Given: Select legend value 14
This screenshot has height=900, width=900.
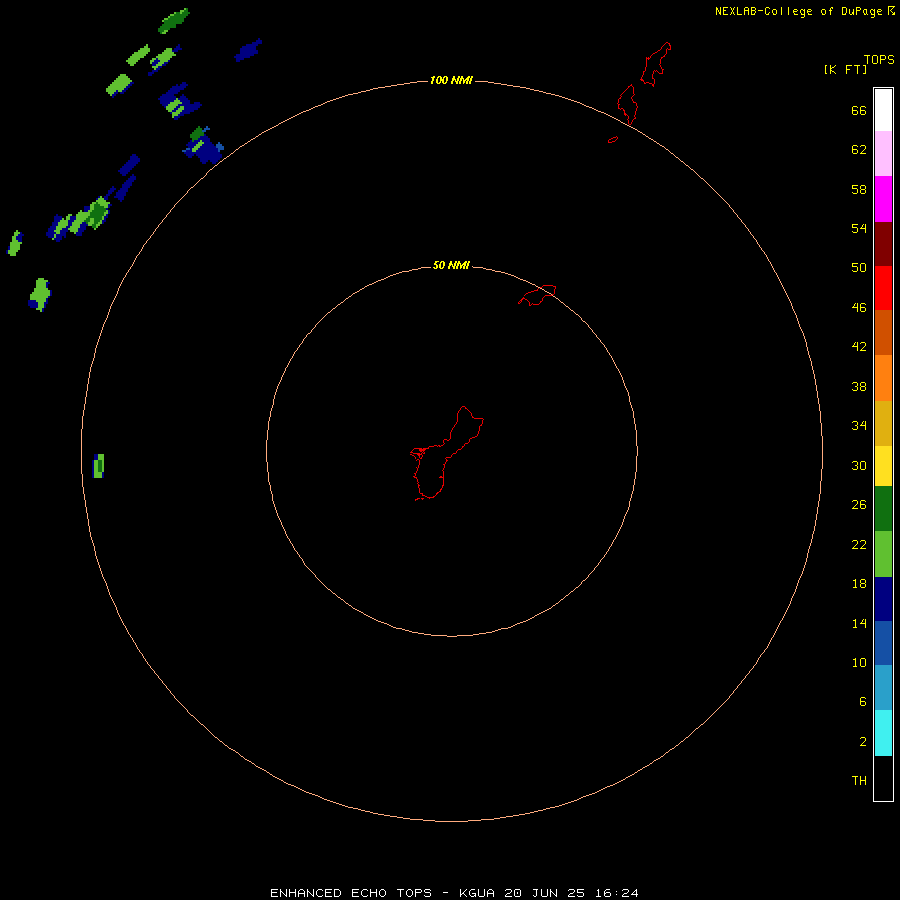Looking at the screenshot, I should click(x=859, y=623).
